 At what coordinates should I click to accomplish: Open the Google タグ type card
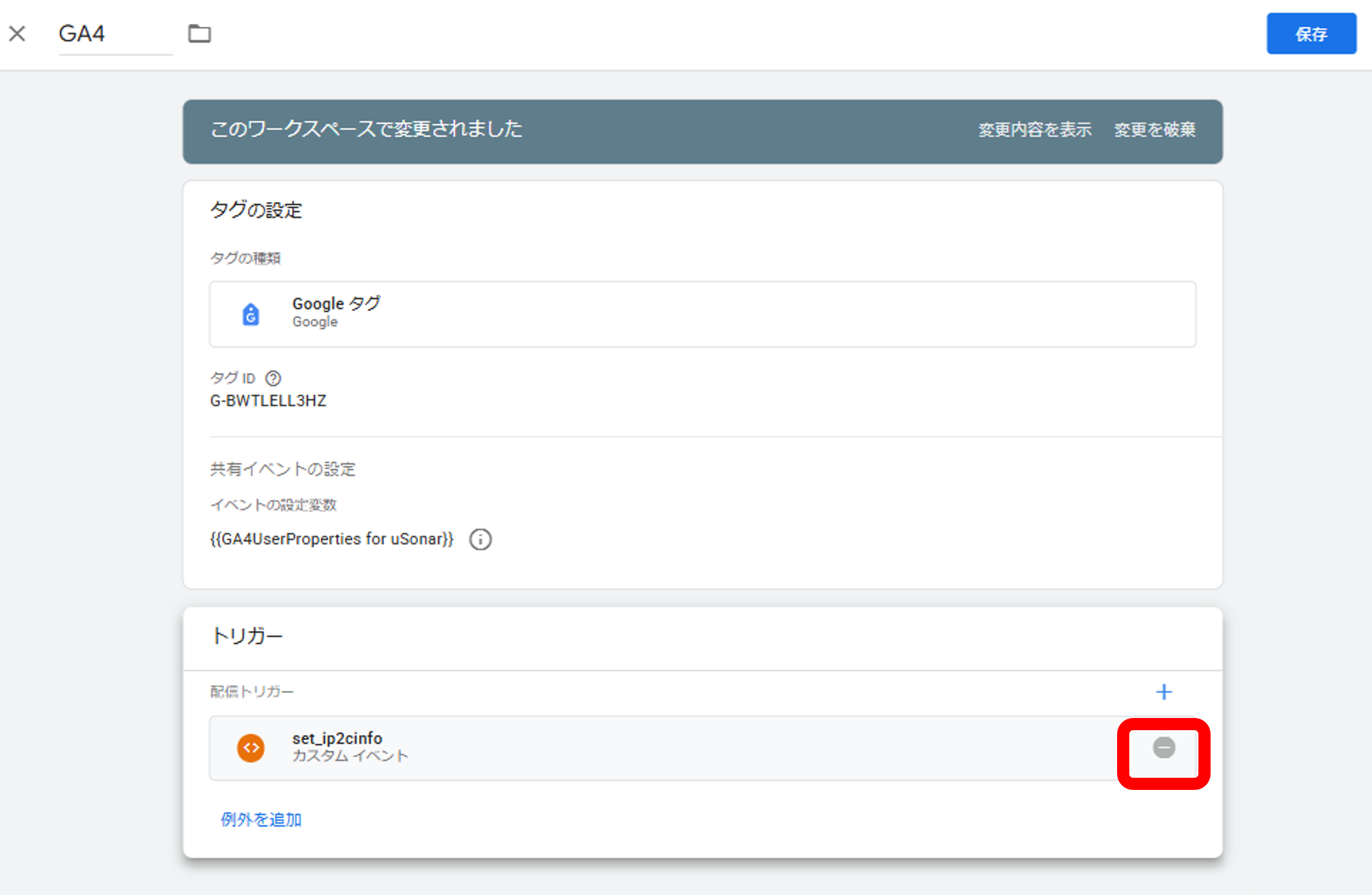click(703, 314)
